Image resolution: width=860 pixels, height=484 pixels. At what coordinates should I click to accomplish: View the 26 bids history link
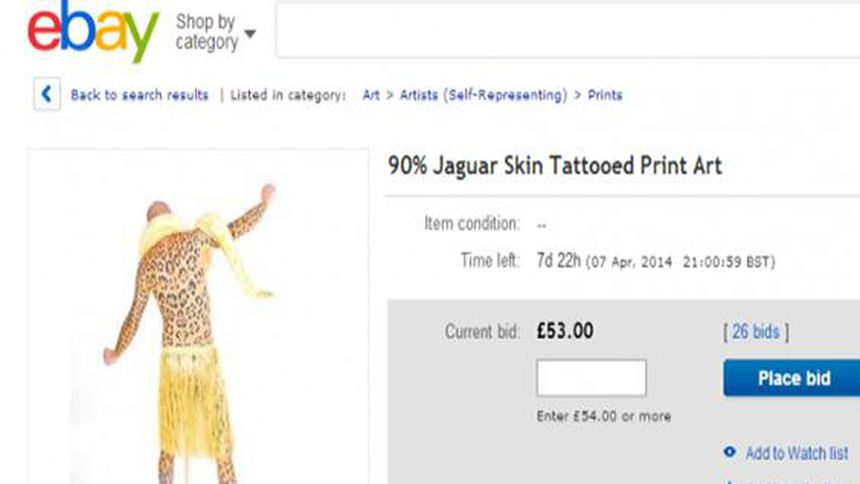pos(755,331)
